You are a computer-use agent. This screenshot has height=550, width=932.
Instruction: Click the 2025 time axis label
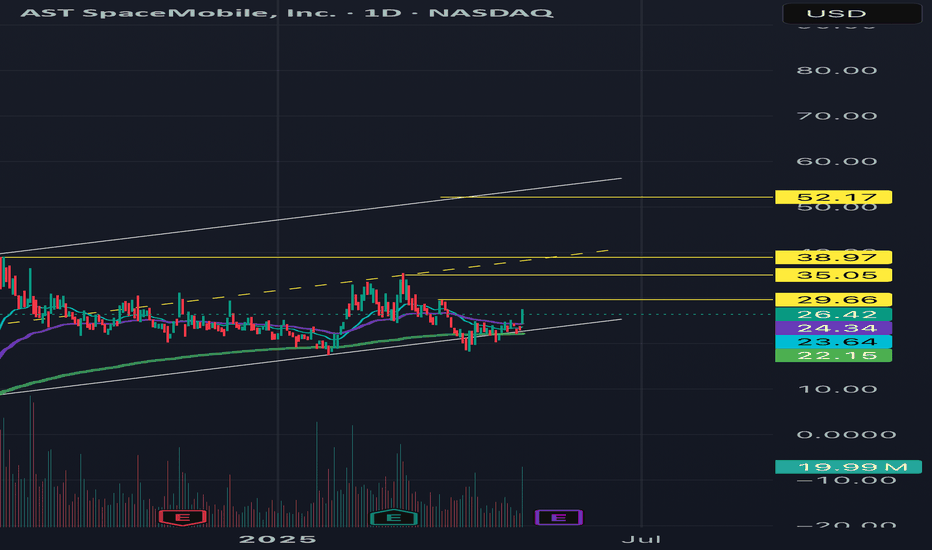pos(278,539)
